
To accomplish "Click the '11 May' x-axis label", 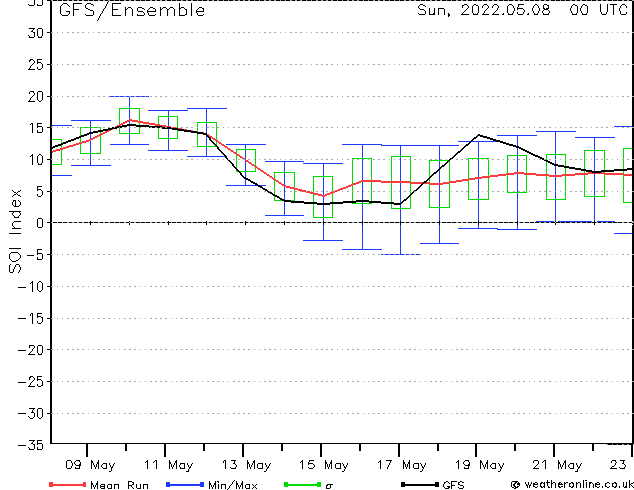I will click(169, 465).
